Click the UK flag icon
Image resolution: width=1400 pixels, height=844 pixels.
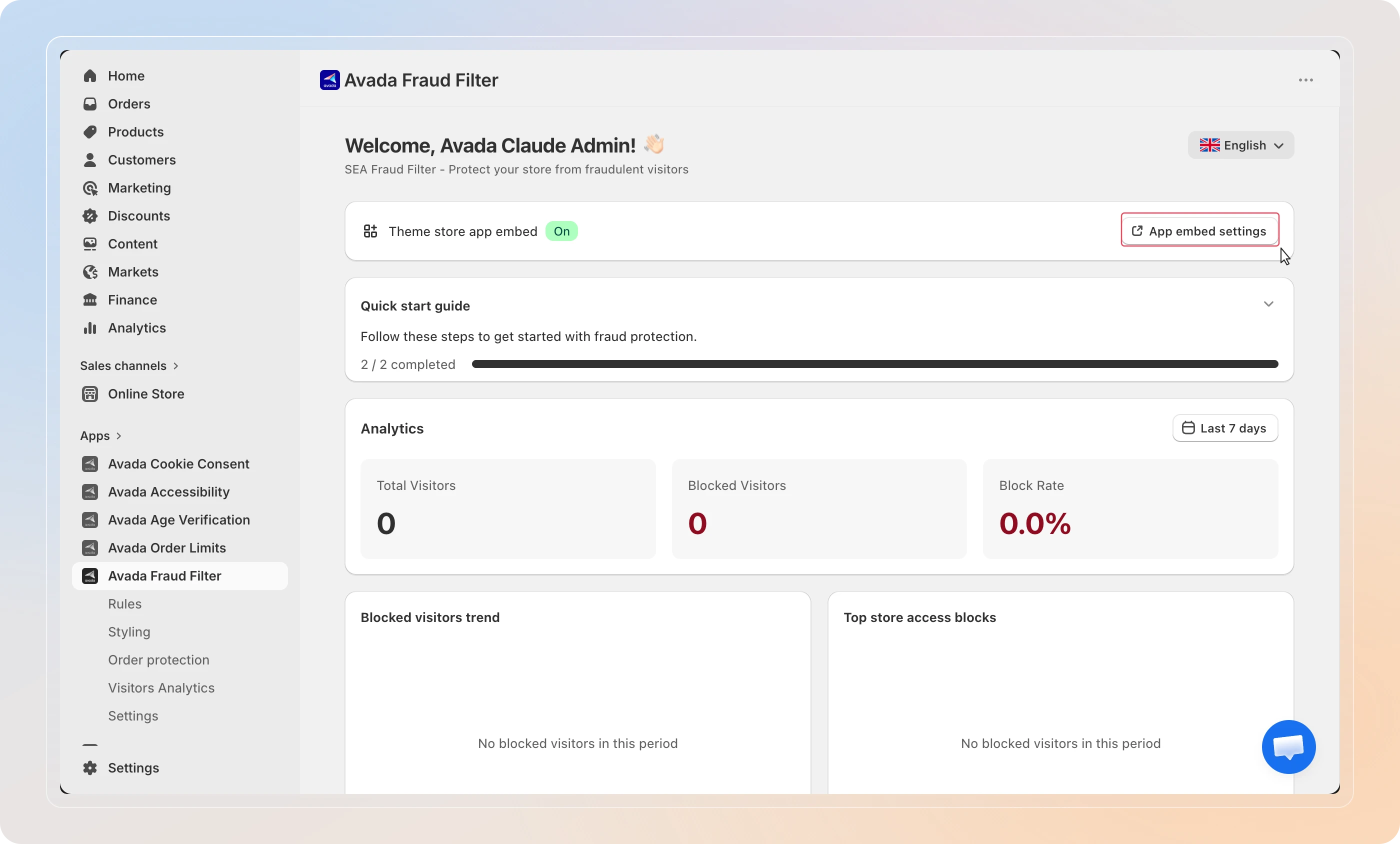pyautogui.click(x=1209, y=145)
